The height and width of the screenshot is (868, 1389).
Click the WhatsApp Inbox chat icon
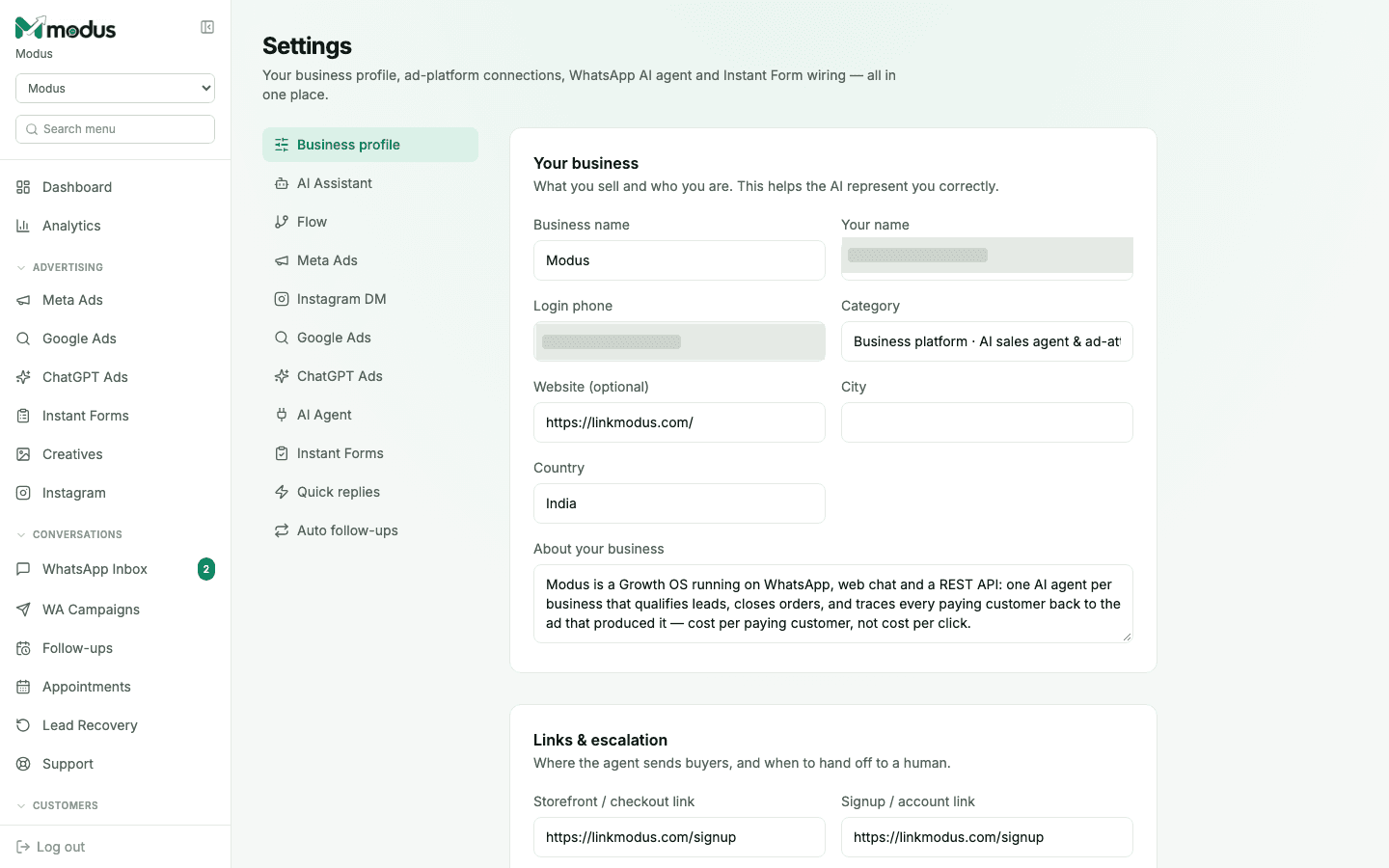(x=23, y=569)
